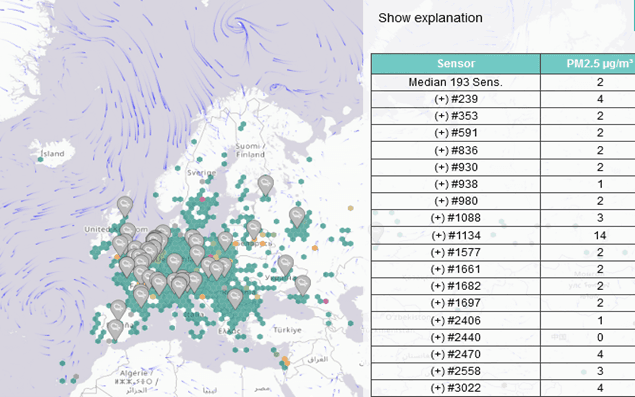Expand sensor #3022 entry
This screenshot has width=635, height=397.
coord(456,388)
